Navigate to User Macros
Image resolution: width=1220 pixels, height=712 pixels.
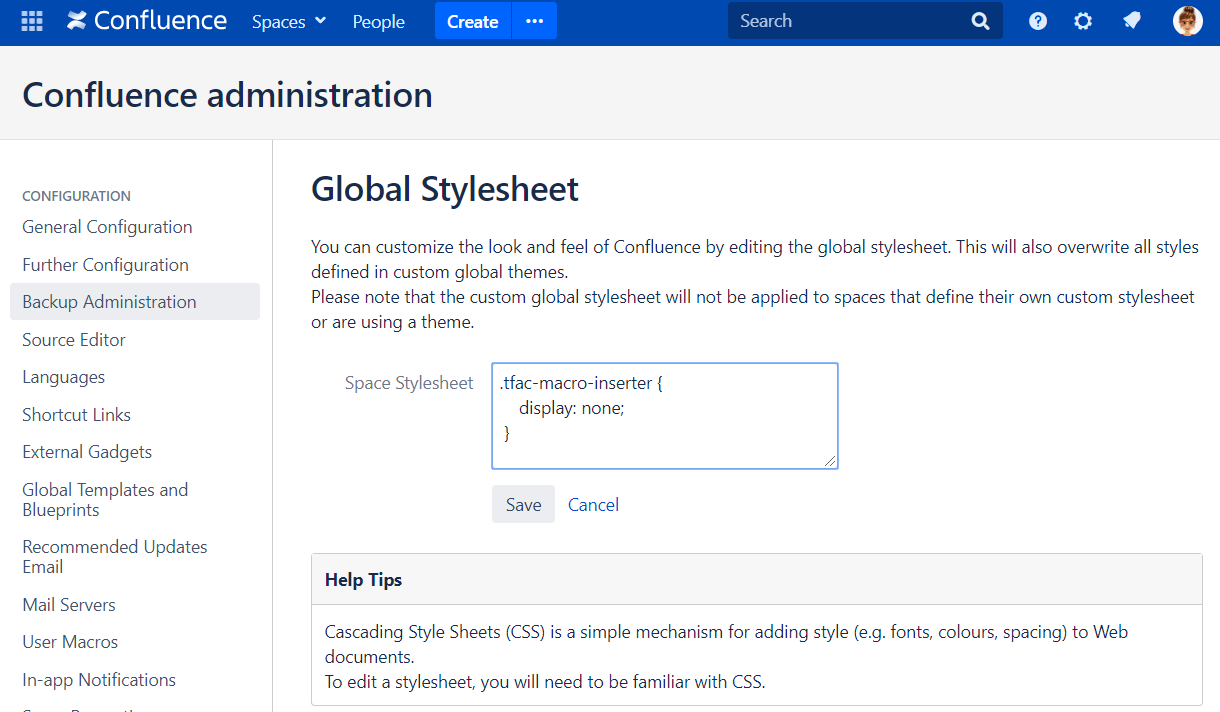pos(70,642)
